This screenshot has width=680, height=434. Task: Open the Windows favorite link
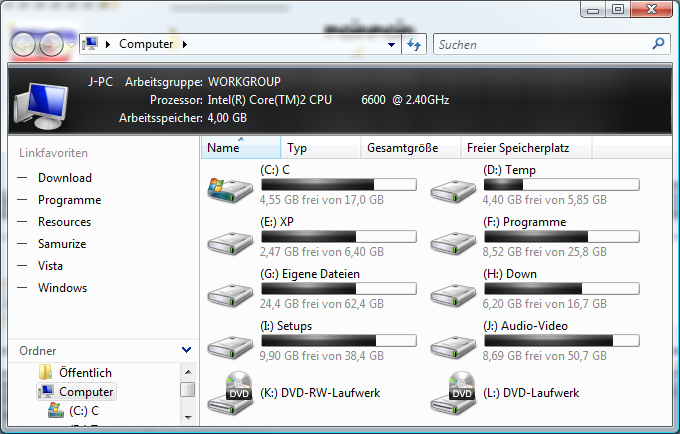62,288
